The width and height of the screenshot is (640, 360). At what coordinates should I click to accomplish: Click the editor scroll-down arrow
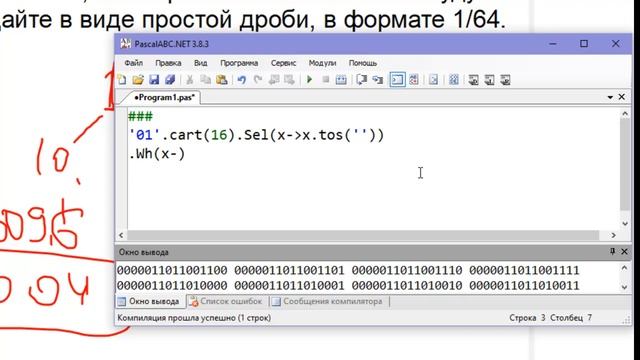625,224
